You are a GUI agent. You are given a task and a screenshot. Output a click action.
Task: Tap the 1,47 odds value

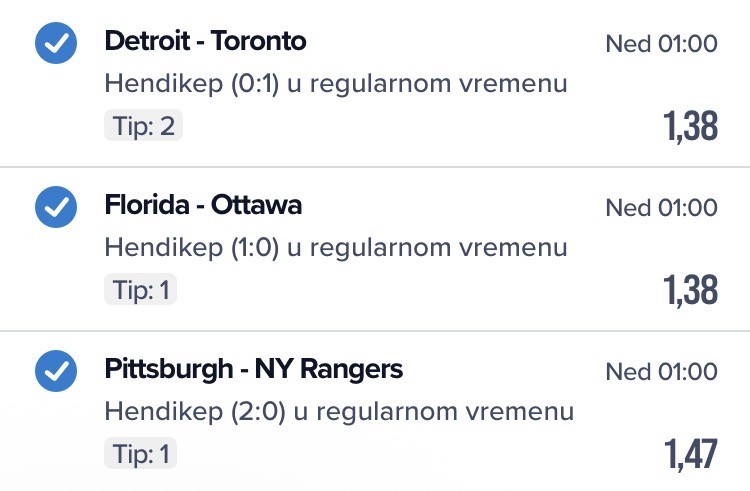point(690,454)
